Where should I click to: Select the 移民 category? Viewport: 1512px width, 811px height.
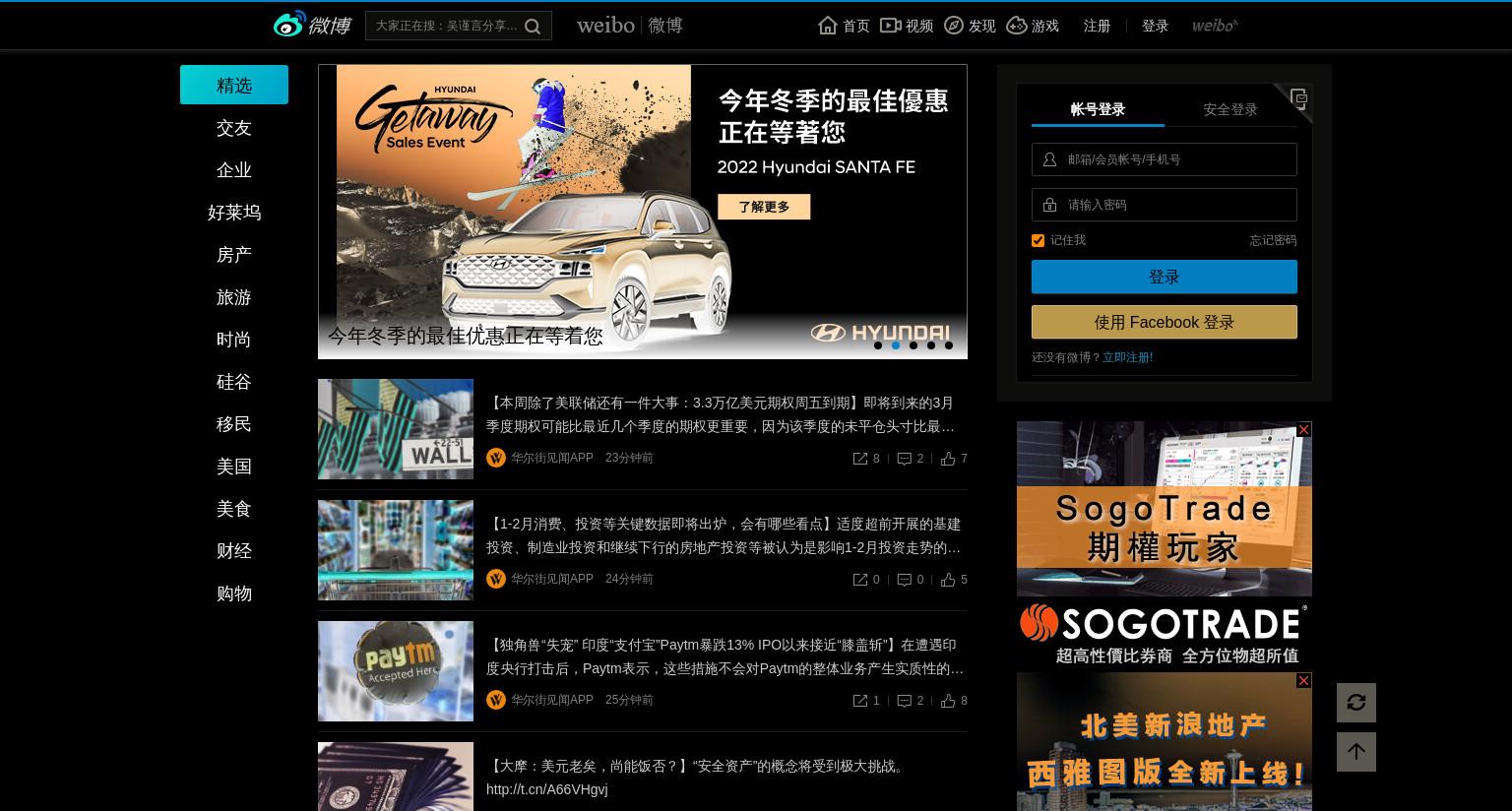[x=234, y=424]
